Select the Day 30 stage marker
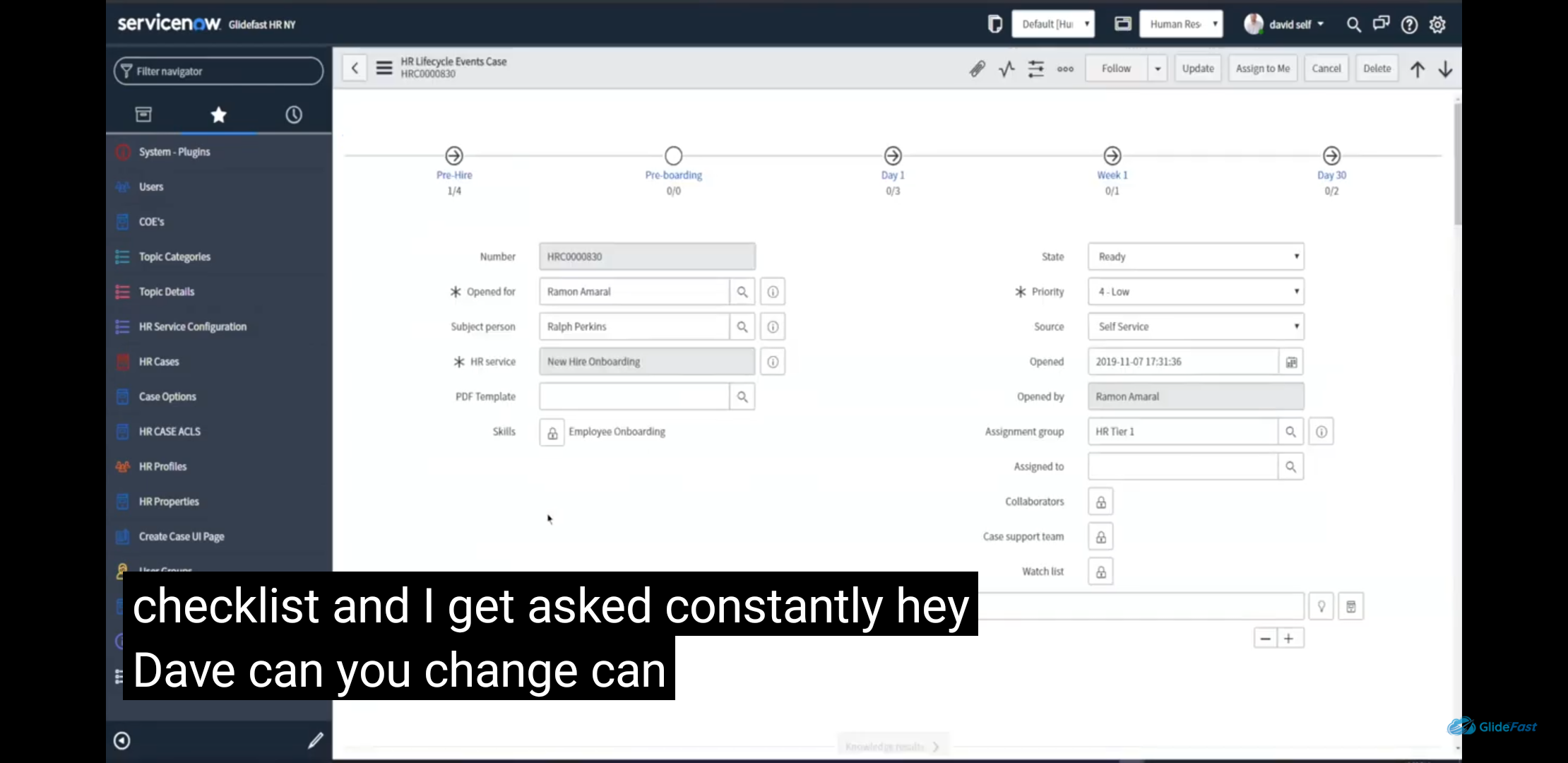The height and width of the screenshot is (763, 1568). (x=1331, y=155)
